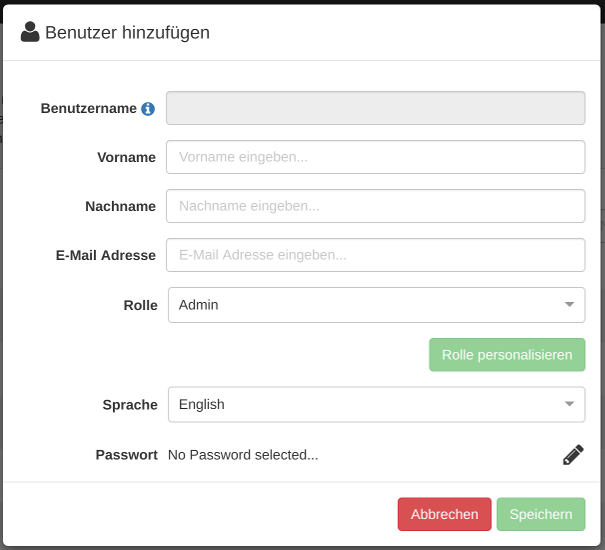
Task: Click into the Nachname text field
Action: (375, 206)
